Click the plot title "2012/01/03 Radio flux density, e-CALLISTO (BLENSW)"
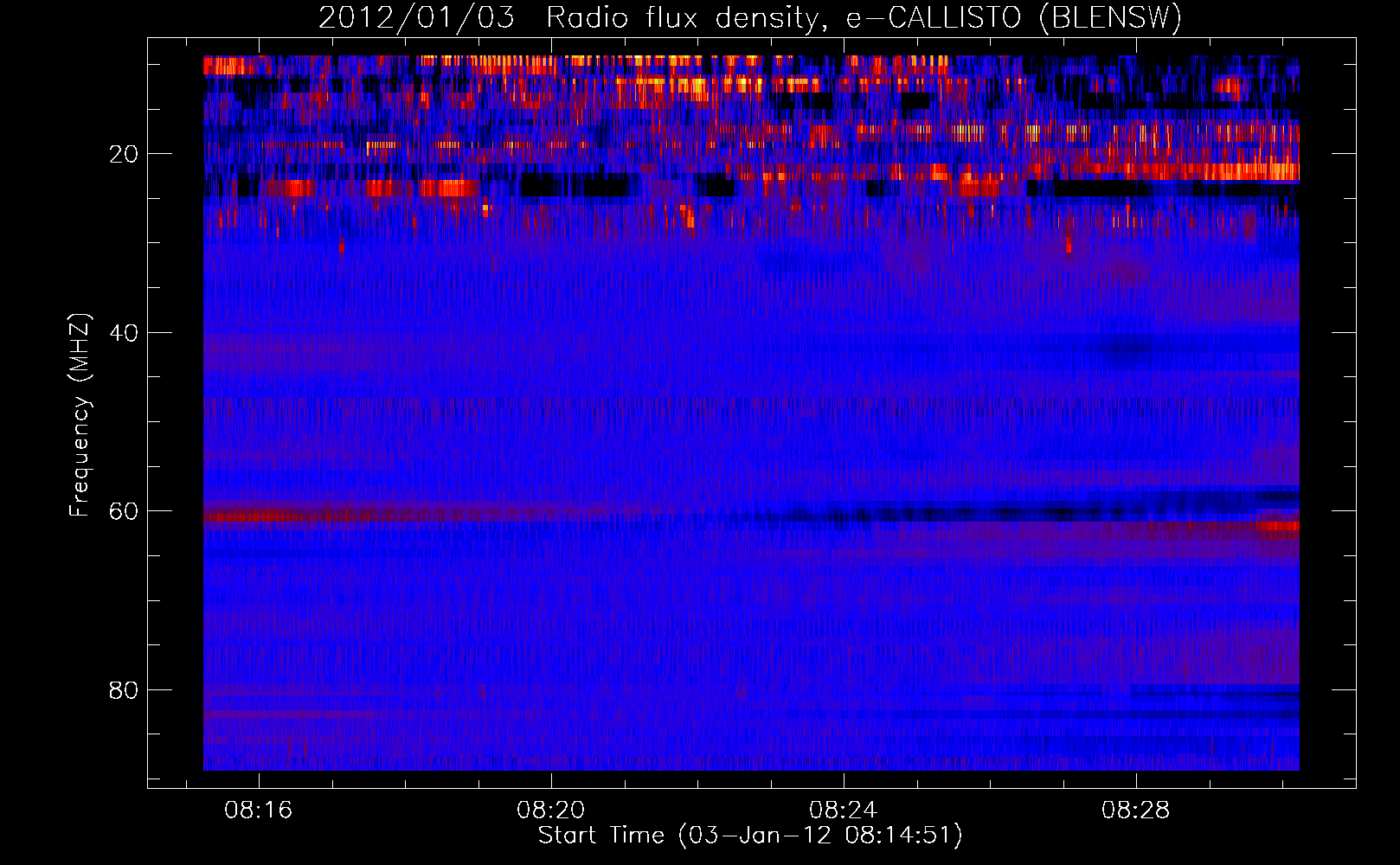Viewport: 1400px width, 865px height. click(750, 18)
